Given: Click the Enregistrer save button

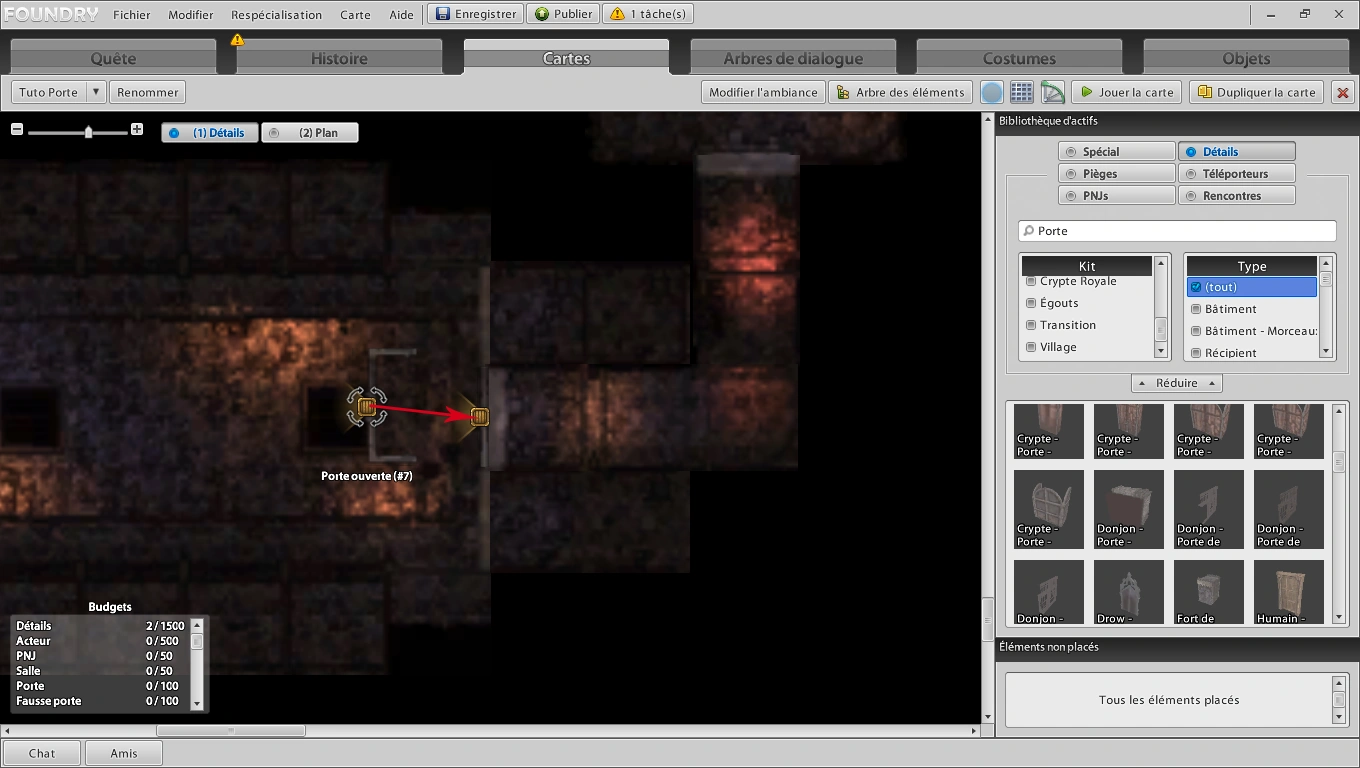Looking at the screenshot, I should pyautogui.click(x=476, y=14).
